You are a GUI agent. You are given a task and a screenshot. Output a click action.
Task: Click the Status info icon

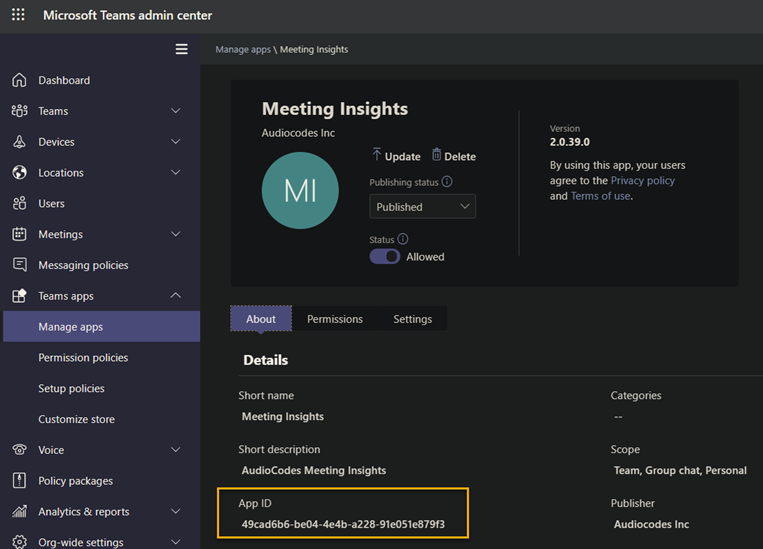pos(403,239)
